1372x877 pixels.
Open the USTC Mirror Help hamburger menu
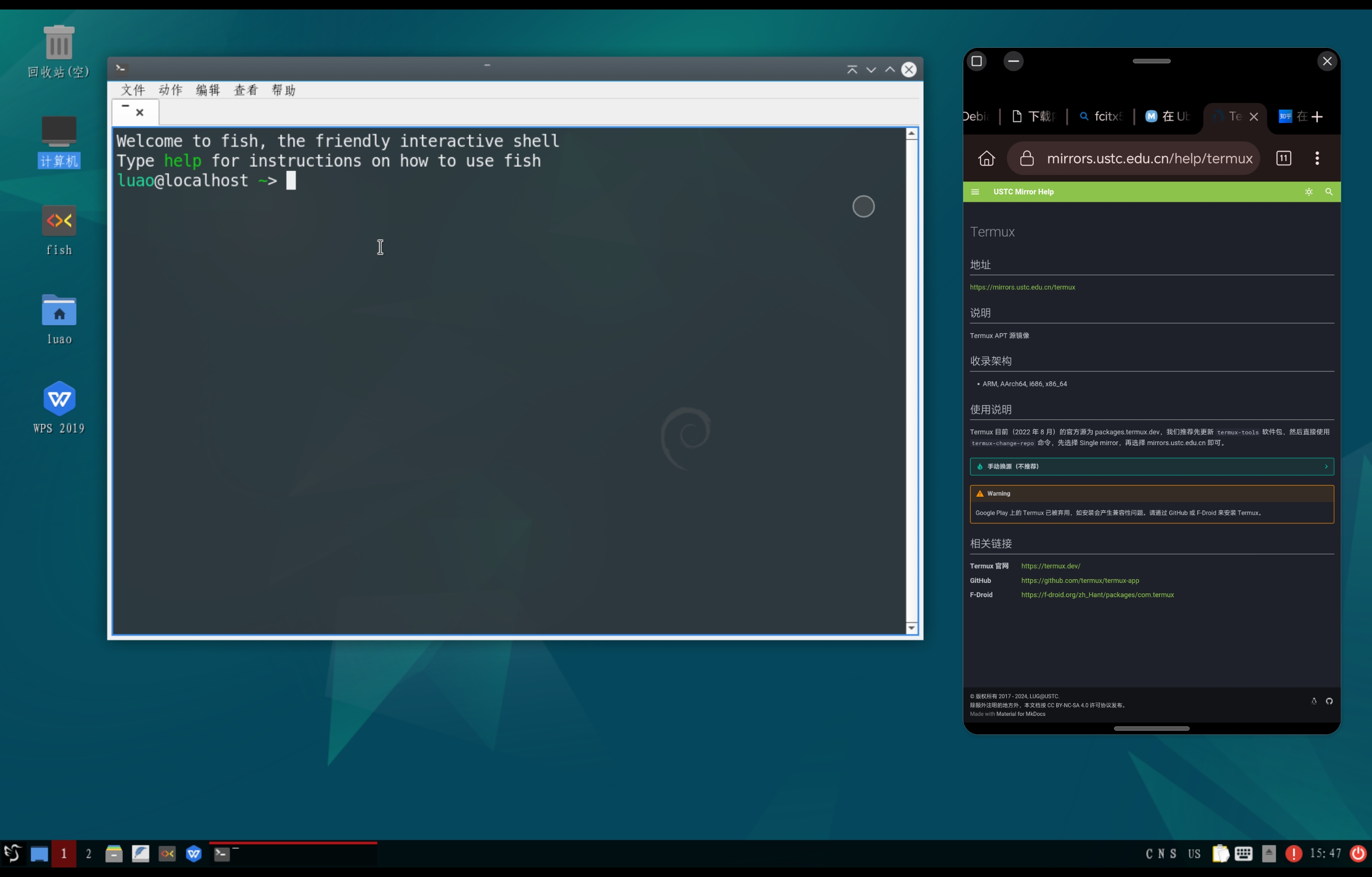[x=975, y=192]
